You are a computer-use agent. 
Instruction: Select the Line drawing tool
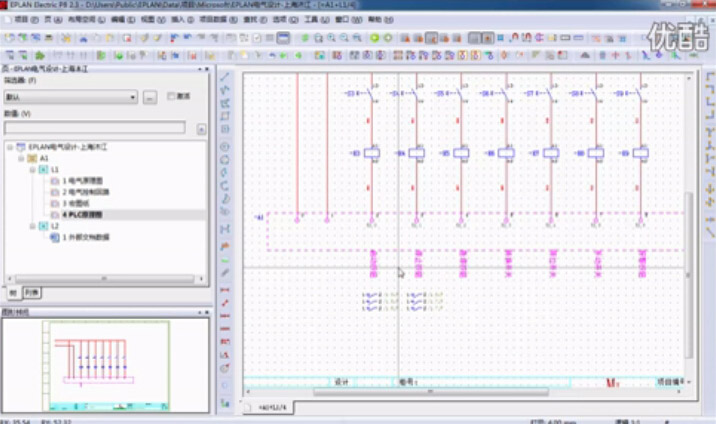point(225,77)
